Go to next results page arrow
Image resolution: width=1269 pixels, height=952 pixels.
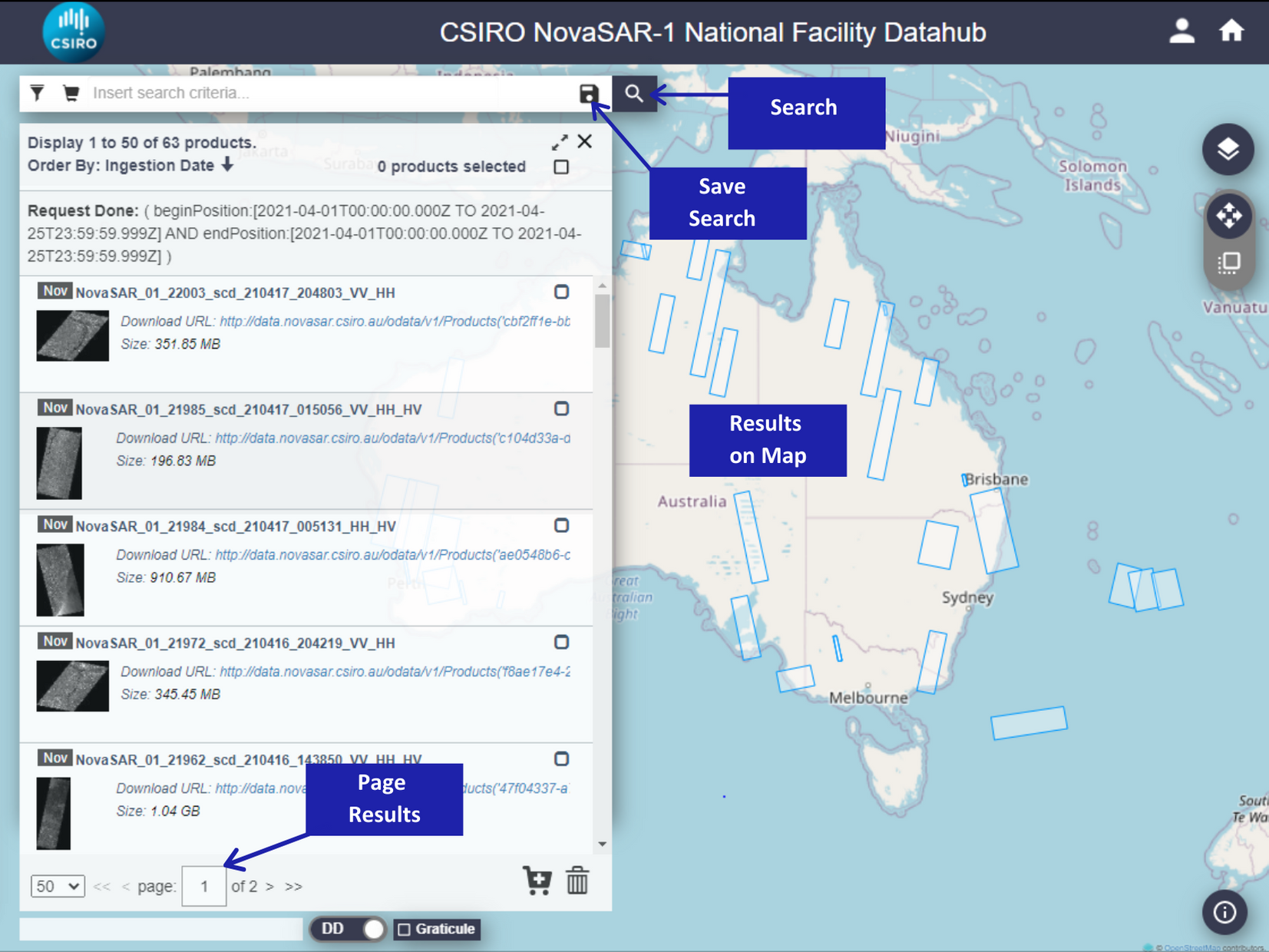[269, 886]
